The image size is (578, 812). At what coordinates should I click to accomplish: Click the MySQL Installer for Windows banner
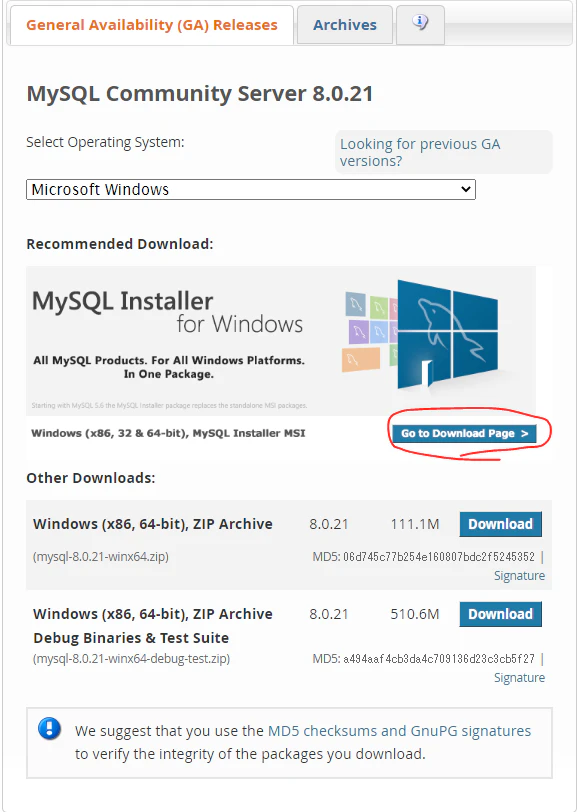pyautogui.click(x=281, y=341)
